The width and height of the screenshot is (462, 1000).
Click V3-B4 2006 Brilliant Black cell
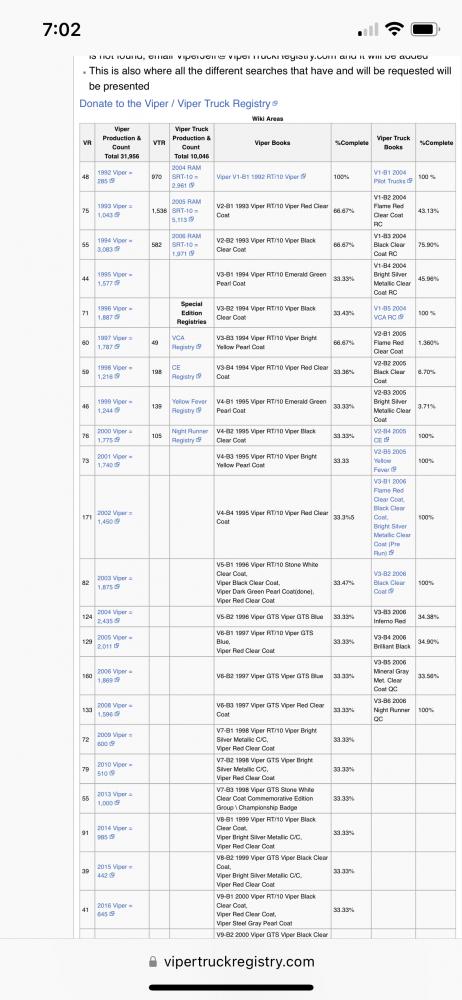click(x=393, y=642)
